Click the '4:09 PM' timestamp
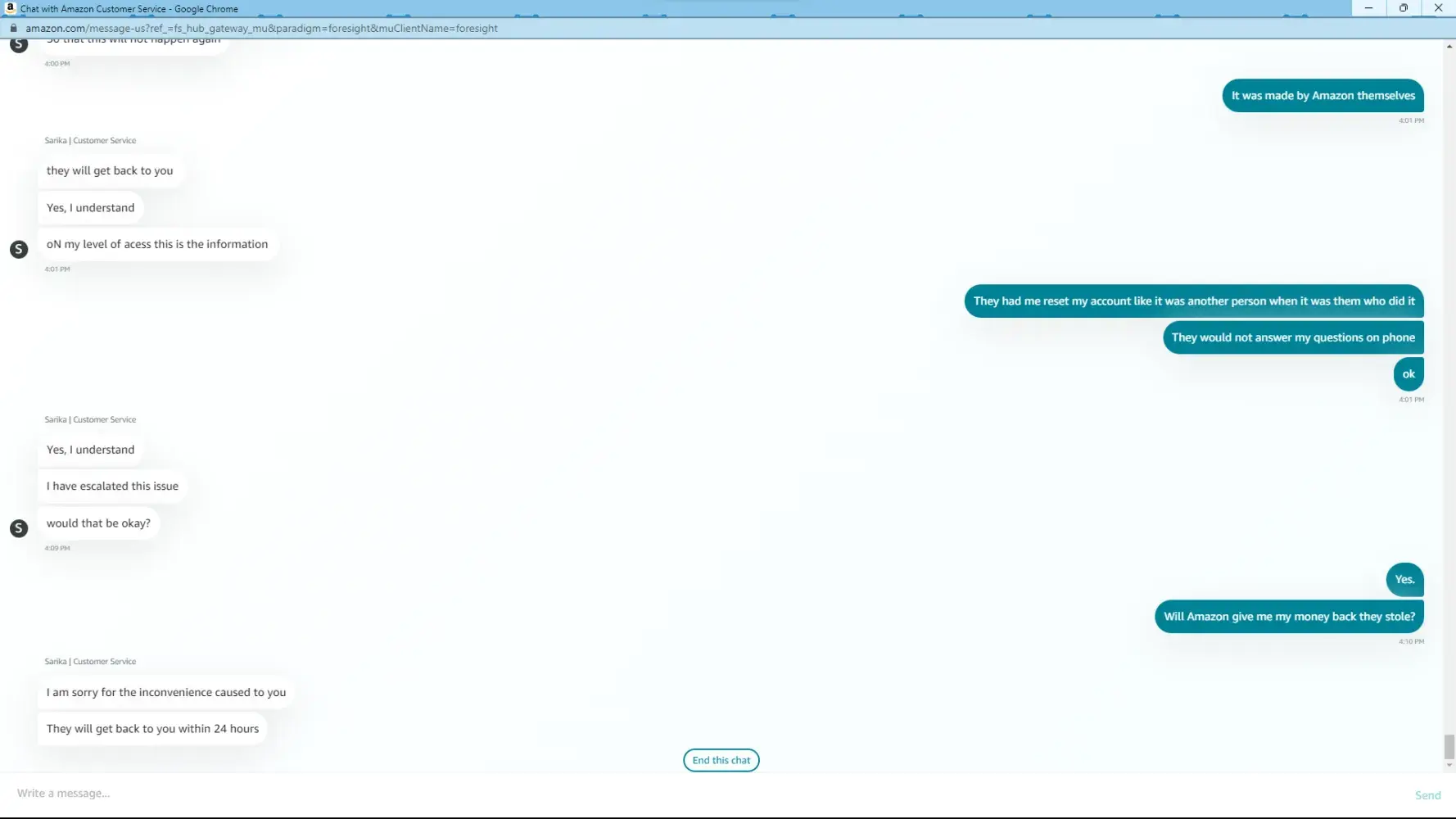The width and height of the screenshot is (1456, 819). coord(57,549)
